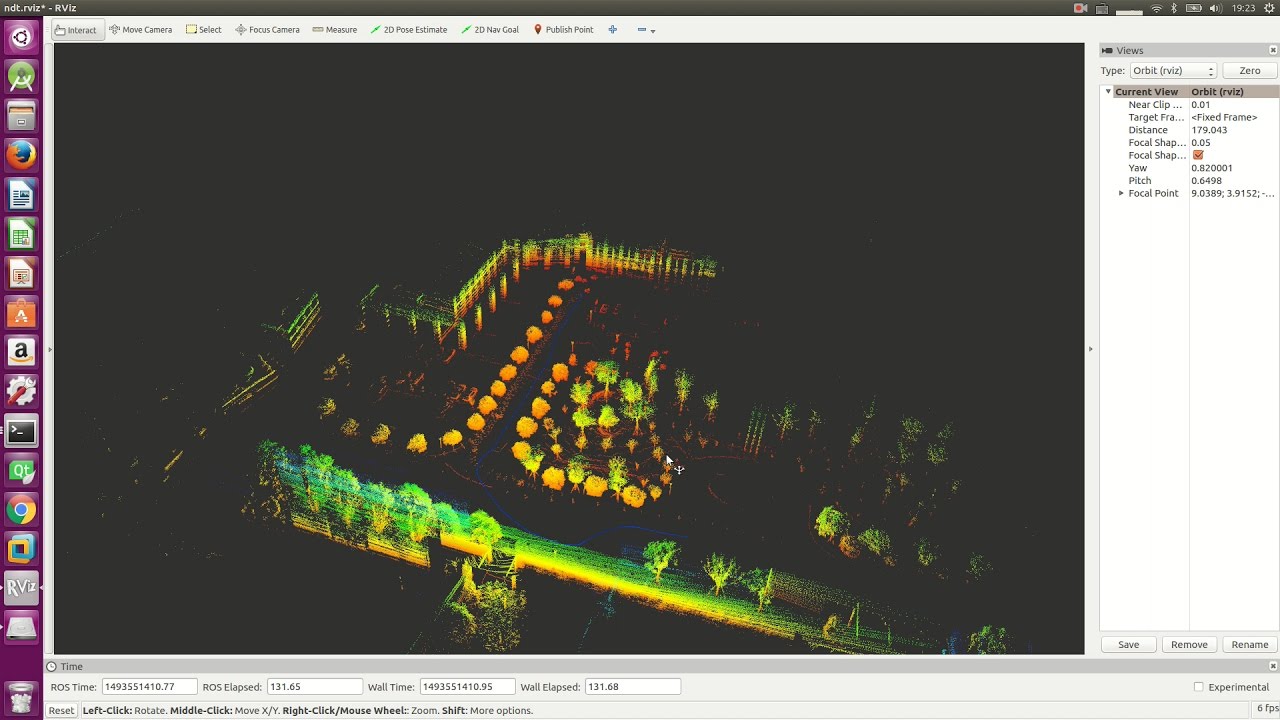Image resolution: width=1280 pixels, height=720 pixels.
Task: Click the Wall Elapsed field
Action: click(x=633, y=687)
